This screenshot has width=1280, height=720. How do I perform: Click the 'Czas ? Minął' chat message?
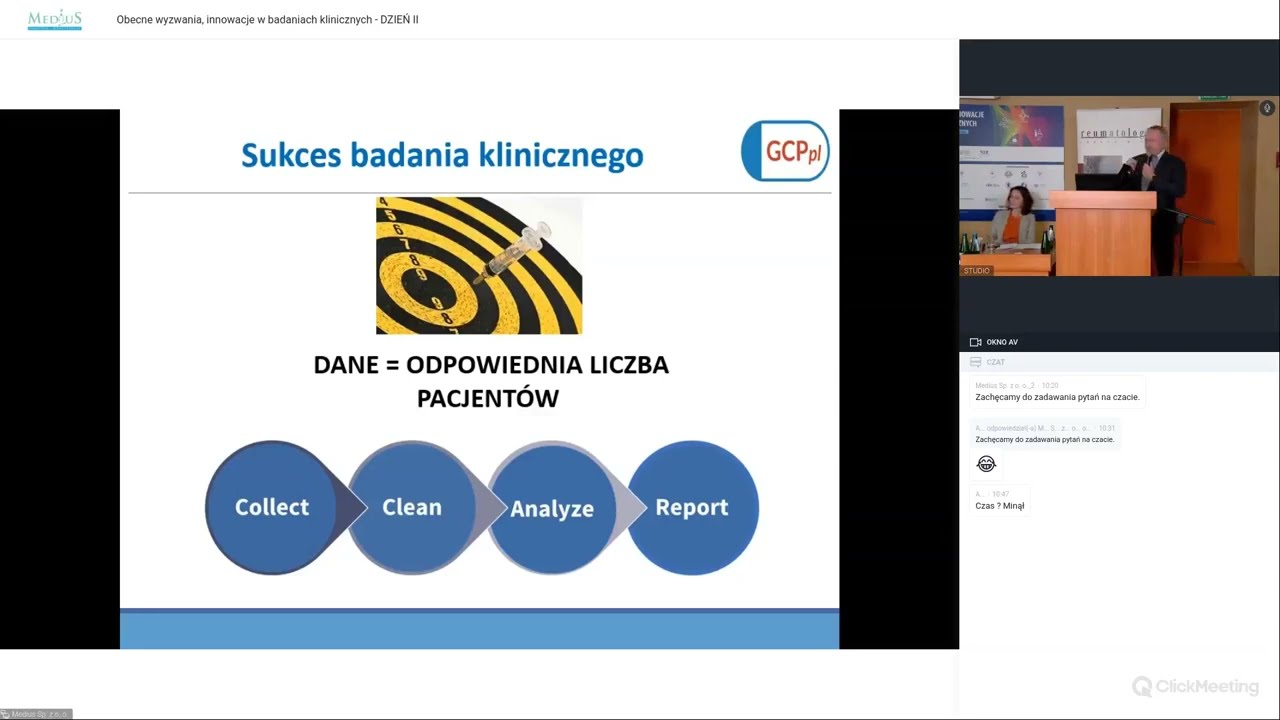[x=1000, y=500]
